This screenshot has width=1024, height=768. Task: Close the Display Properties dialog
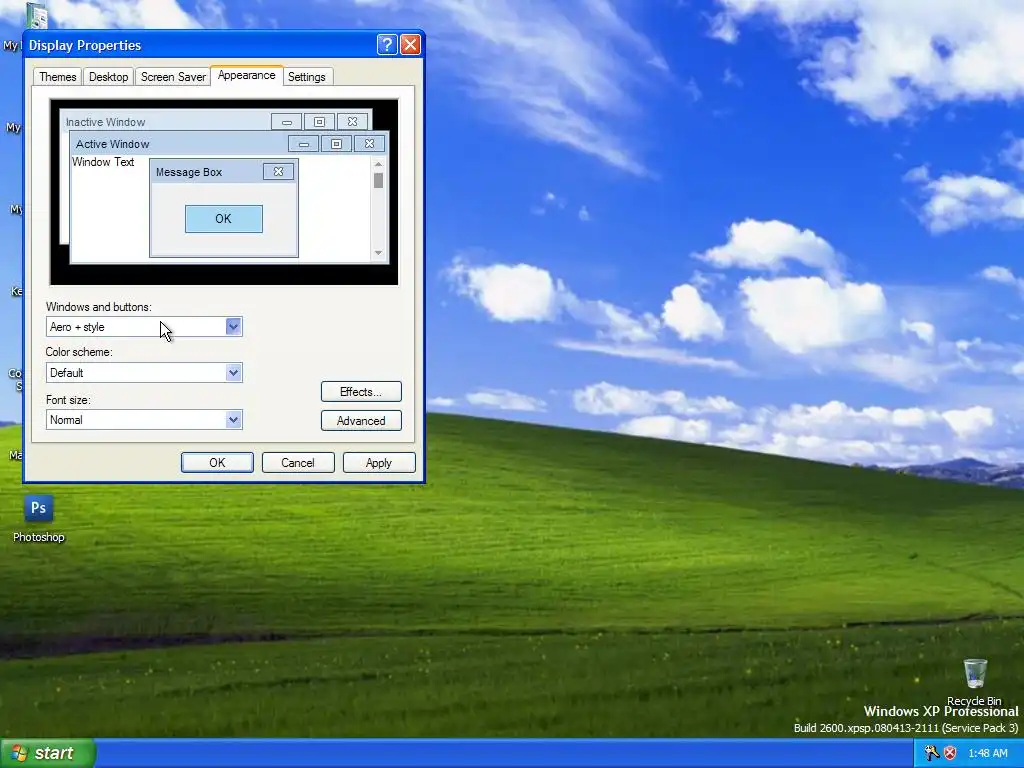410,44
